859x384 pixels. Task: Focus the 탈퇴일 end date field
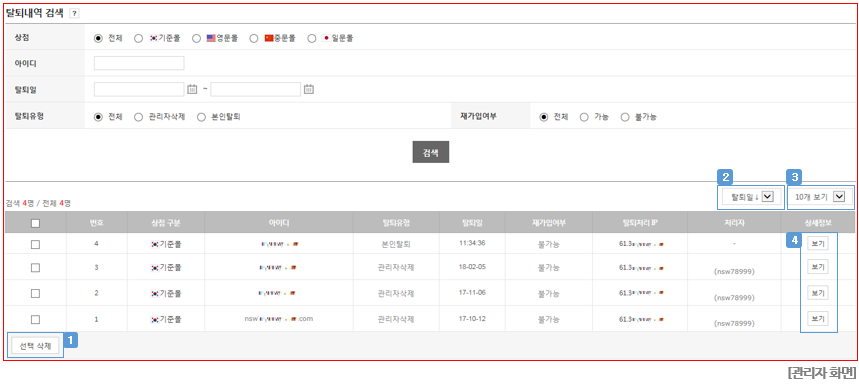click(255, 89)
